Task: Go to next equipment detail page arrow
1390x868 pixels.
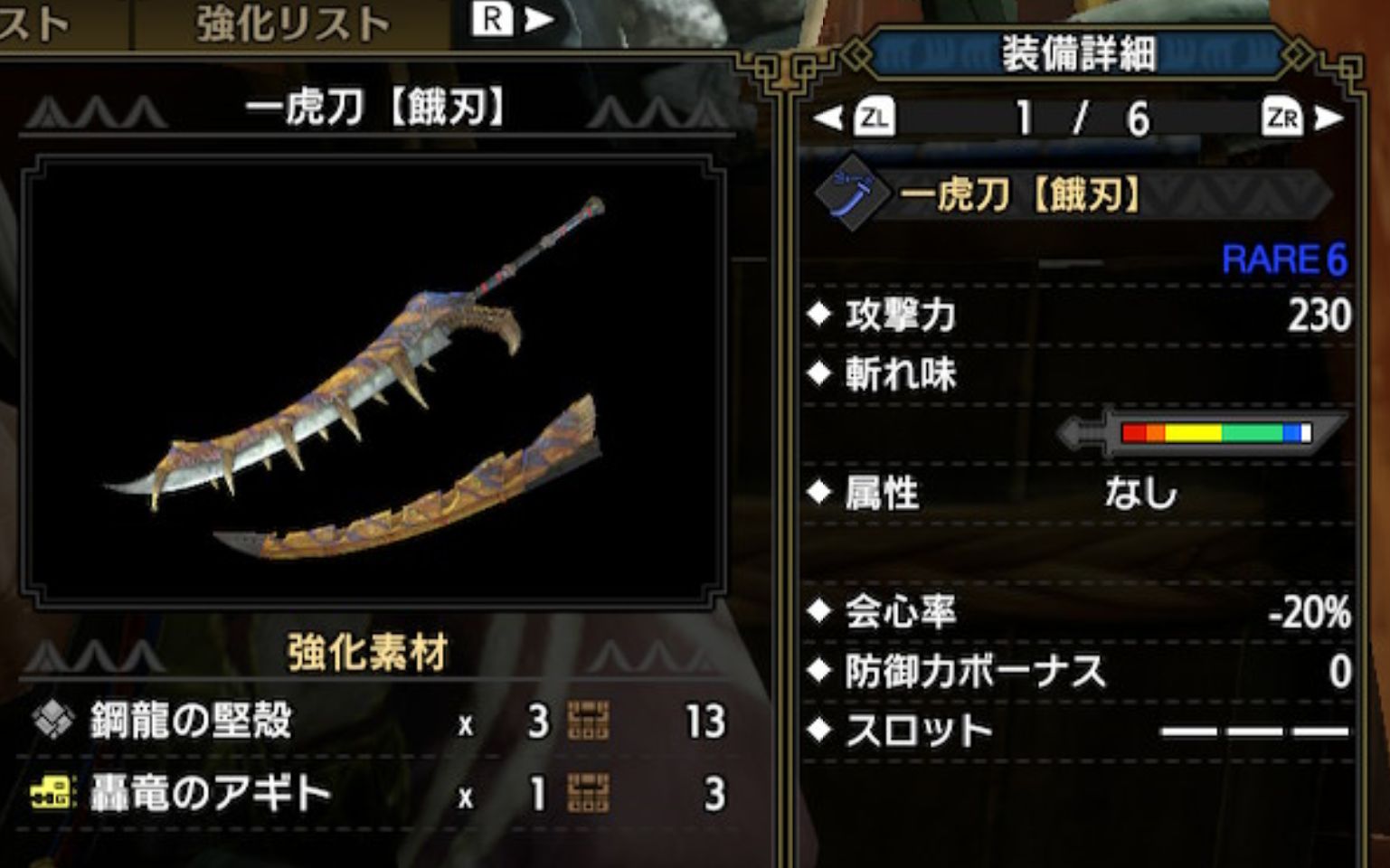Action: click(x=1329, y=118)
